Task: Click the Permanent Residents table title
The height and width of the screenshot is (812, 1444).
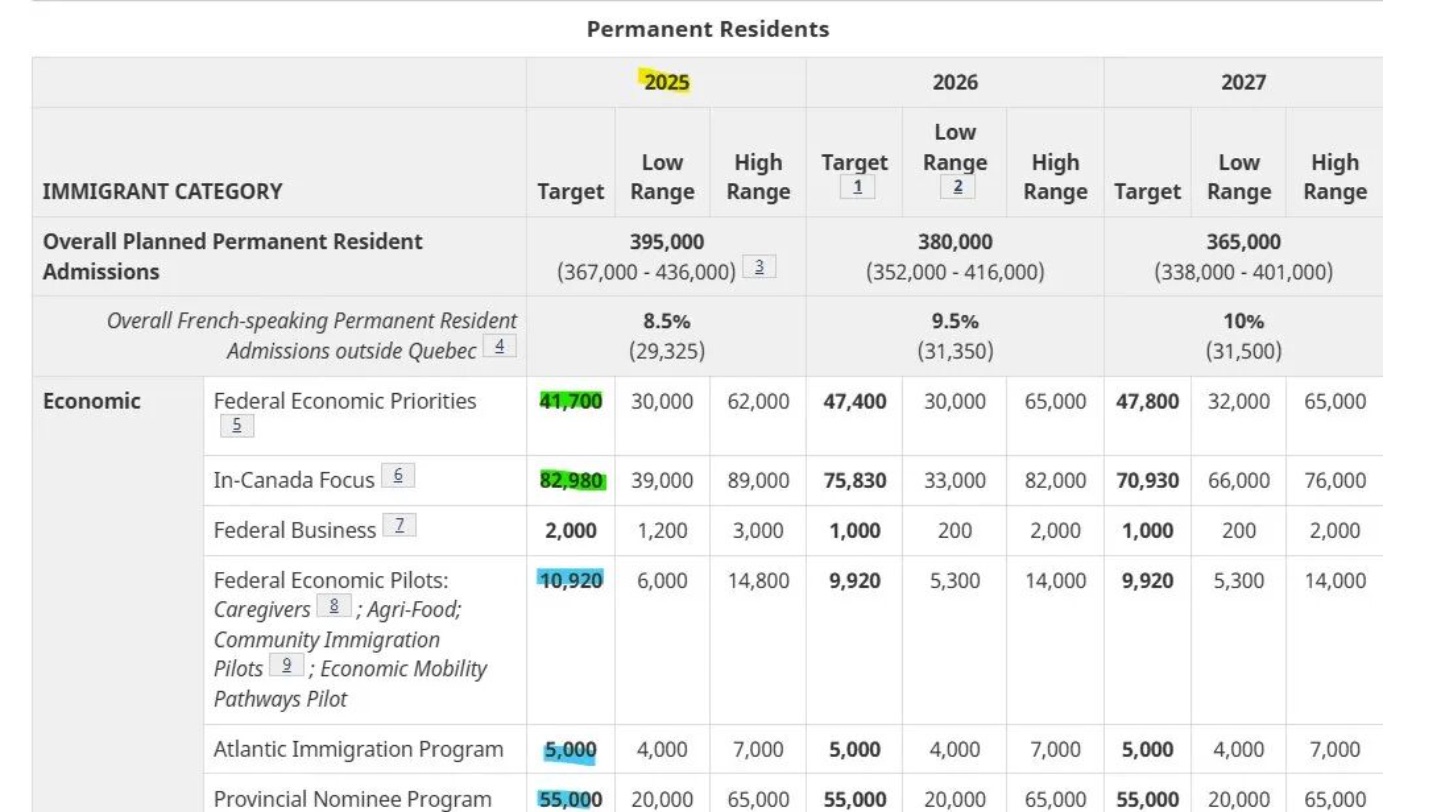Action: pos(708,29)
